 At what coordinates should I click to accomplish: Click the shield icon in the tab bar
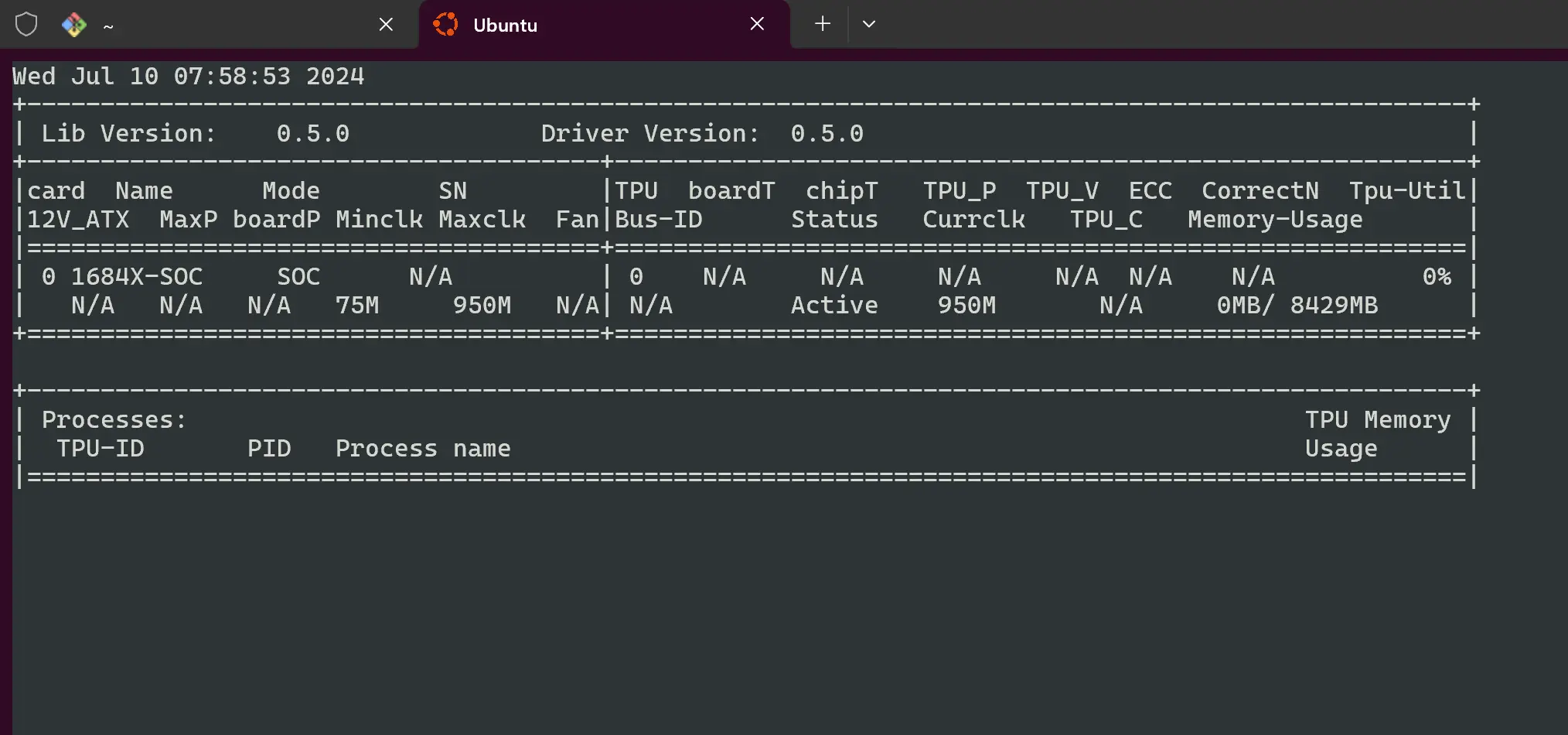click(26, 25)
